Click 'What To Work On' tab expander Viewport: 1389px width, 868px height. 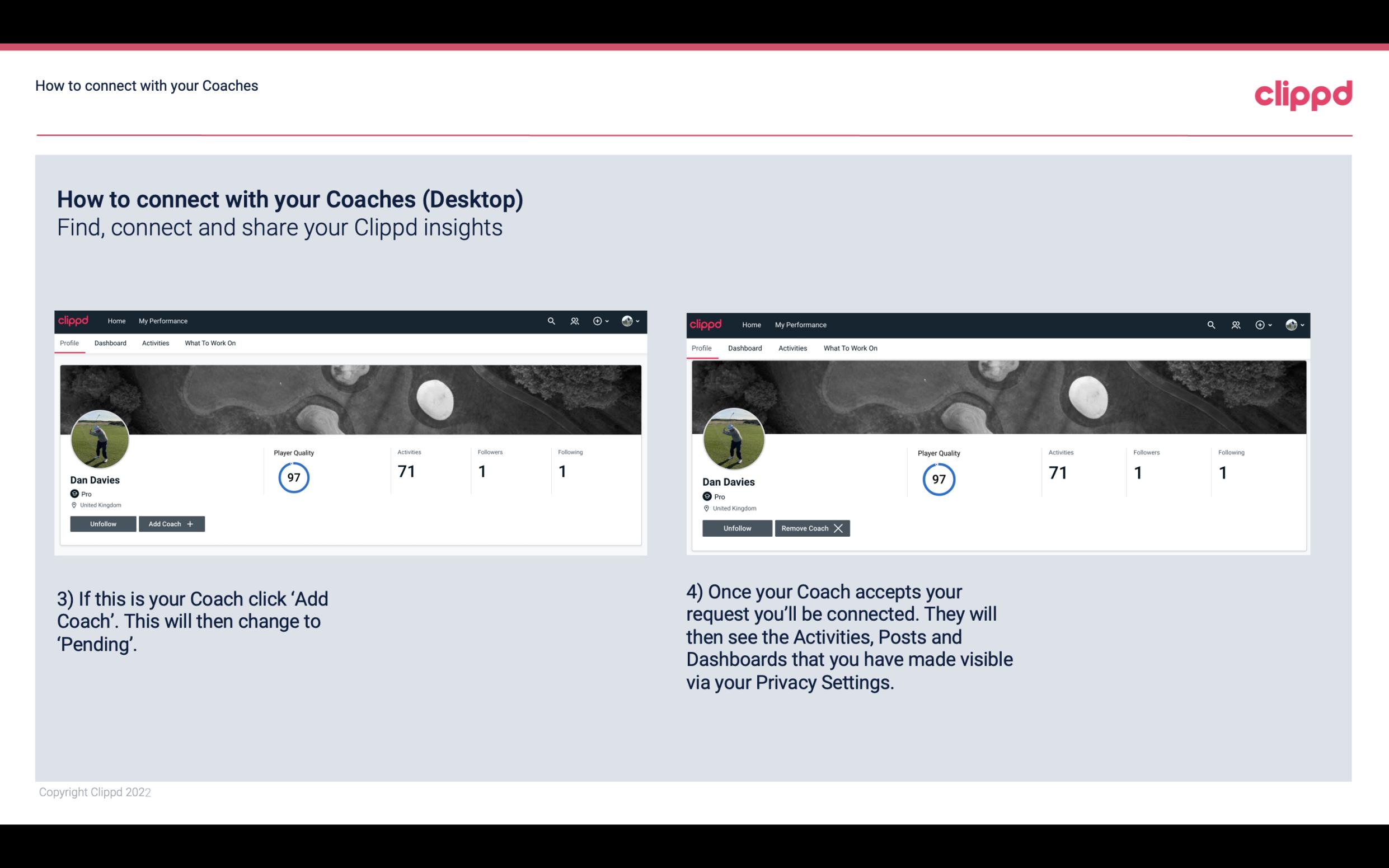click(x=210, y=343)
